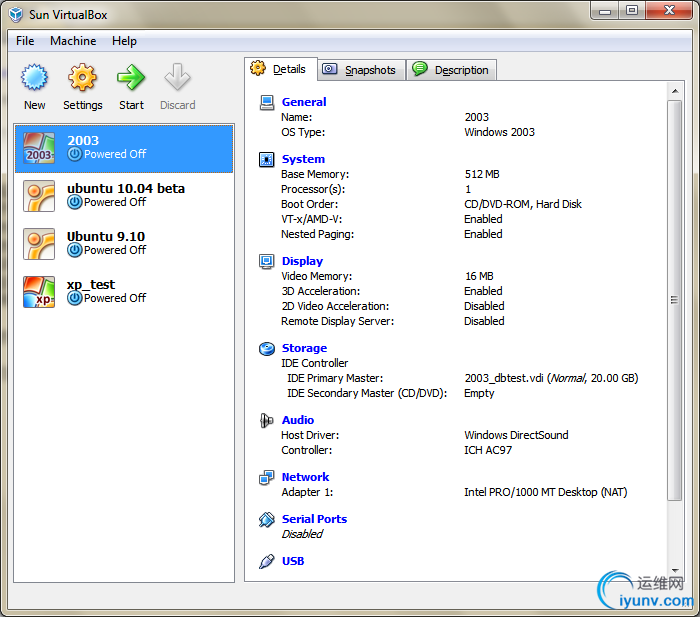
Task: Open the Audio settings link
Action: click(x=298, y=420)
